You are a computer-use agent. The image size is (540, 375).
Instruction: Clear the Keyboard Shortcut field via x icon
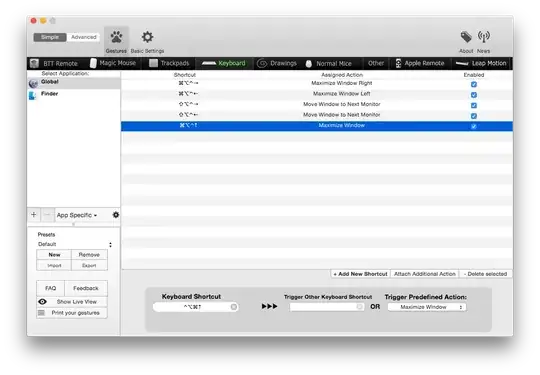point(233,307)
